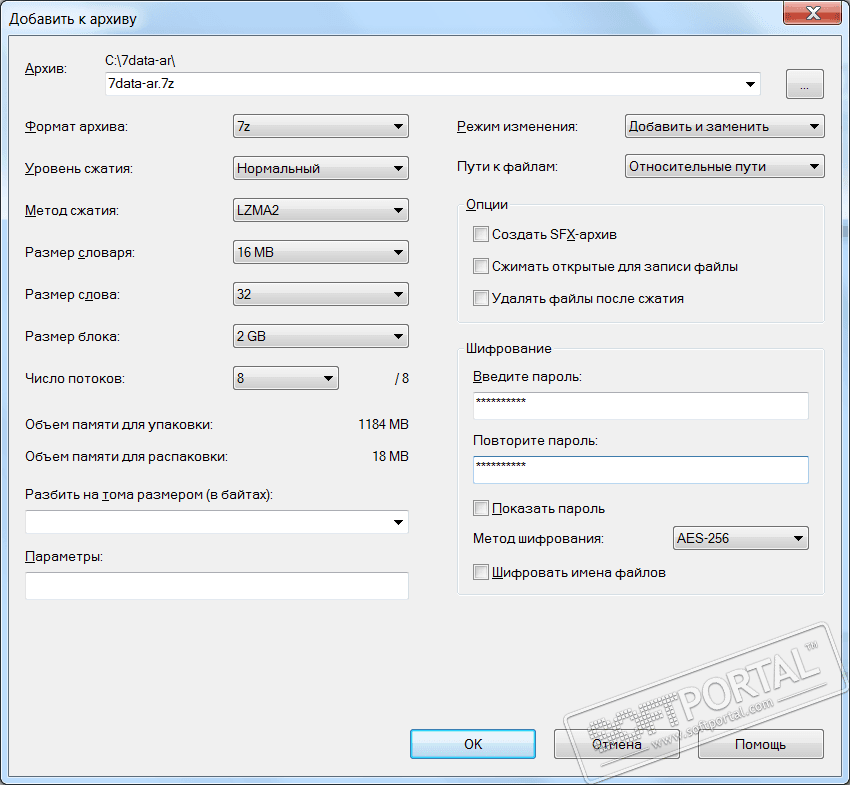Viewport: 850px width, 785px height.
Task: Click the 1184 MB packing memory value
Action: 383,424
